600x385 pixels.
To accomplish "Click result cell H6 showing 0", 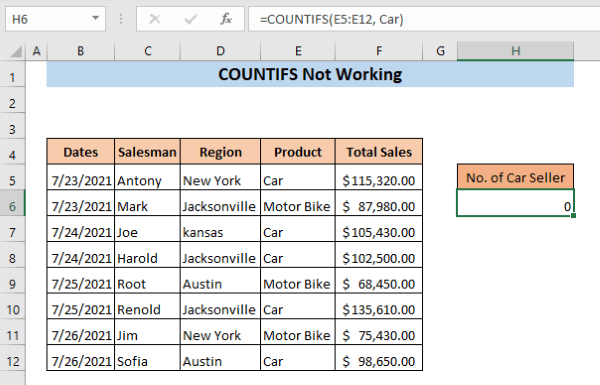I will tap(515, 203).
